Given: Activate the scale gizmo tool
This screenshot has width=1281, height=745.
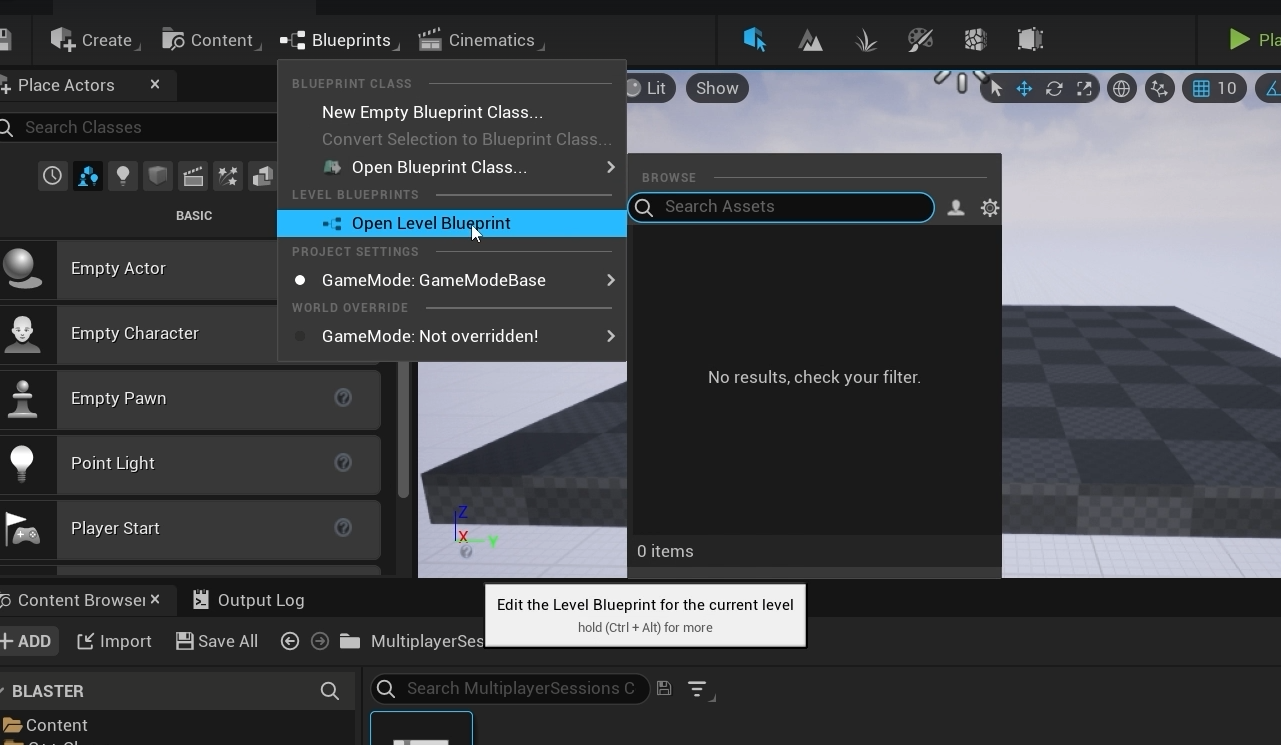Looking at the screenshot, I should point(1084,88).
